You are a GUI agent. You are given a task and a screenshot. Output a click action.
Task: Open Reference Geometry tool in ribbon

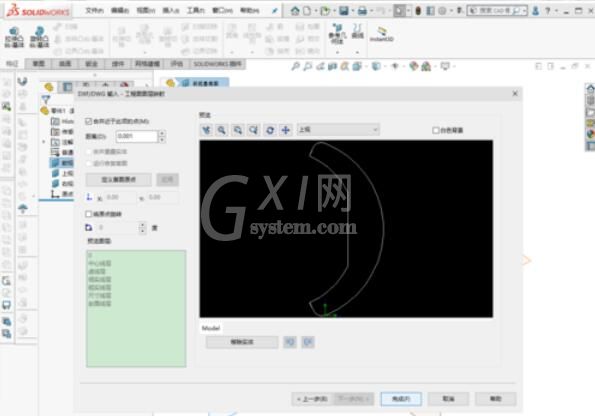[x=337, y=33]
